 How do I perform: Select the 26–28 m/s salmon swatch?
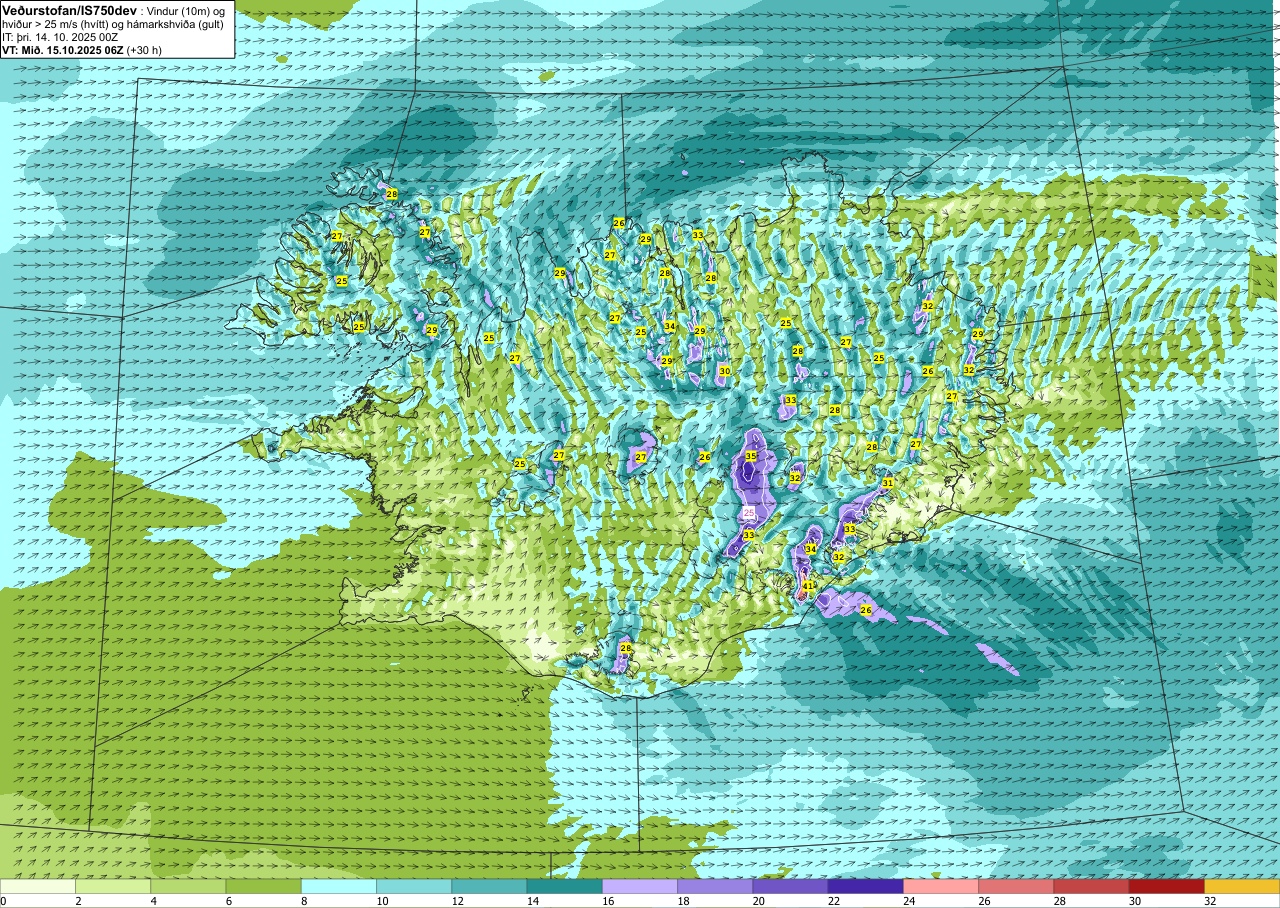point(1016,886)
